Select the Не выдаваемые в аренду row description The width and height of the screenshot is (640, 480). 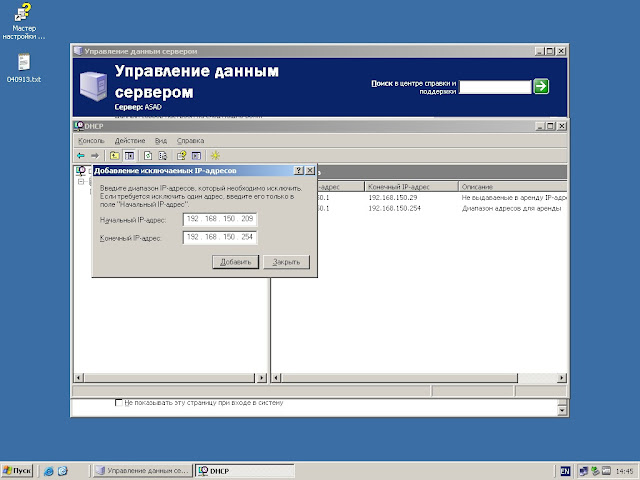tap(514, 198)
